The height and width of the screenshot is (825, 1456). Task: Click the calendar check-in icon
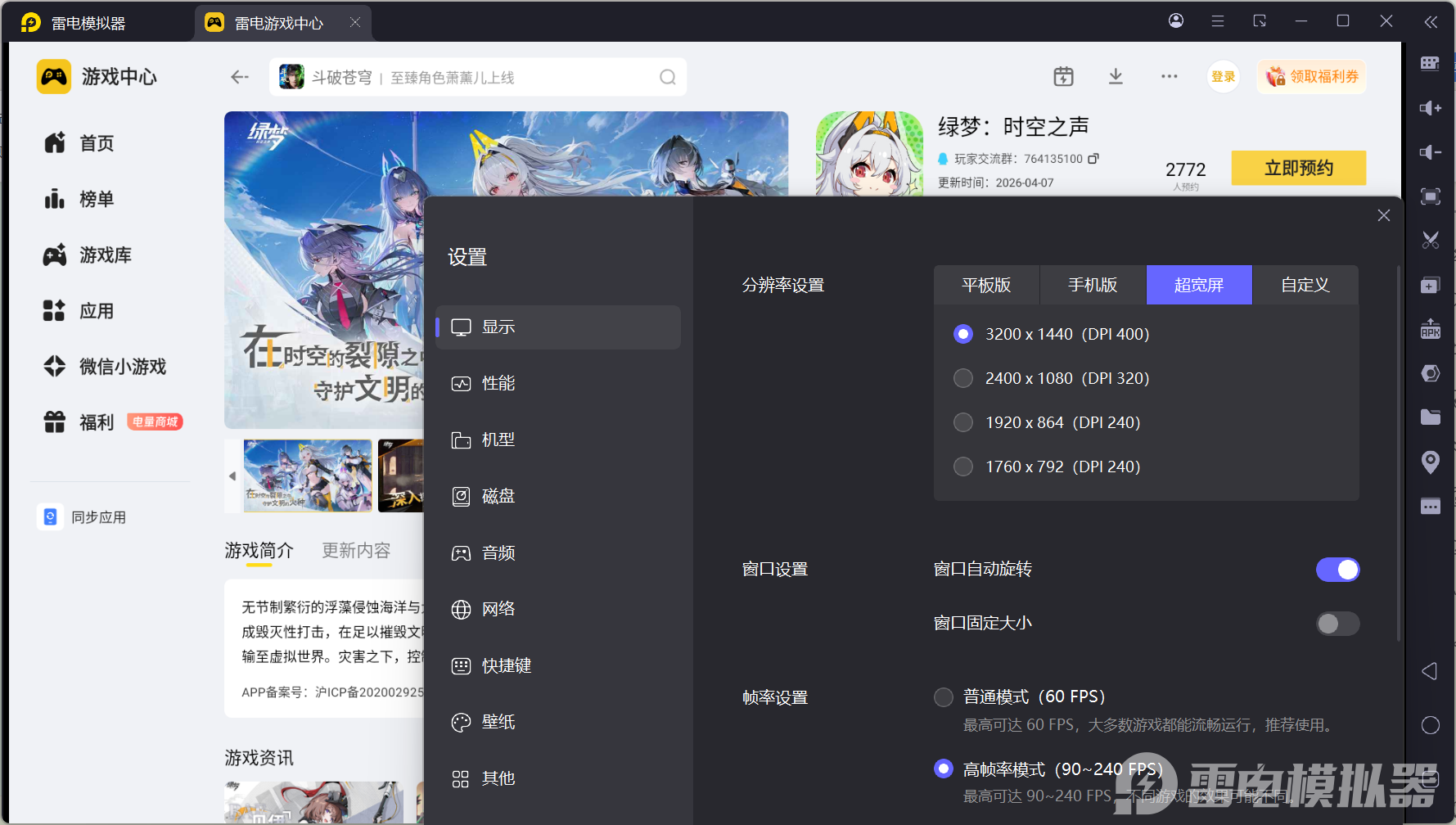(x=1063, y=77)
